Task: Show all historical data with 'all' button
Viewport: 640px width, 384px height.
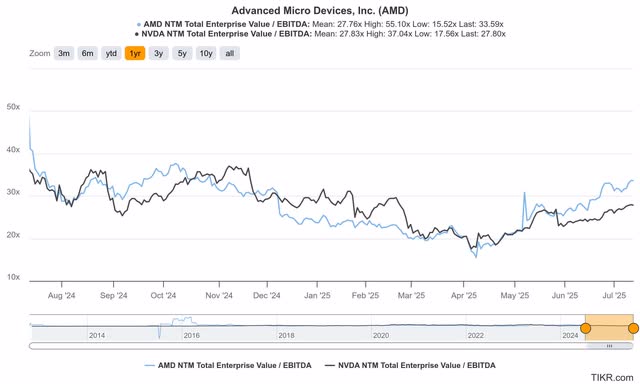Action: [230, 53]
